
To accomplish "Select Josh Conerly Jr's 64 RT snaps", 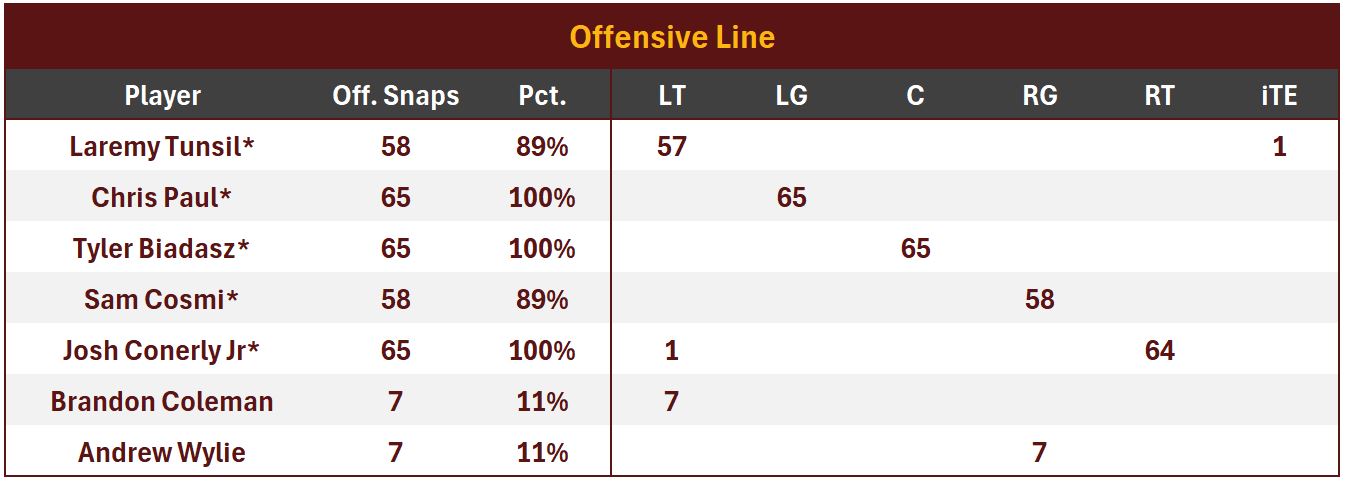I will 1159,351.
